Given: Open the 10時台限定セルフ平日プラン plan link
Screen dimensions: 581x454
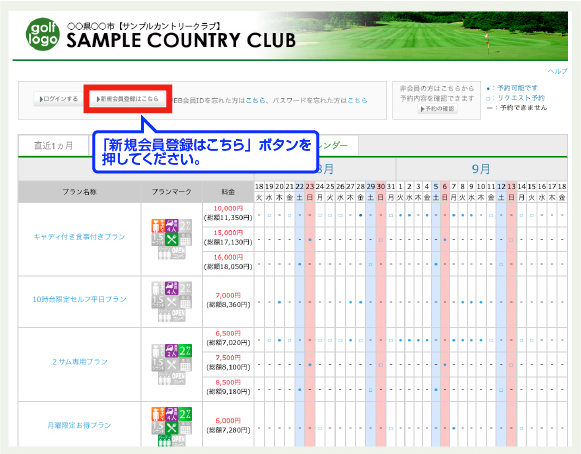Looking at the screenshot, I should [79, 299].
